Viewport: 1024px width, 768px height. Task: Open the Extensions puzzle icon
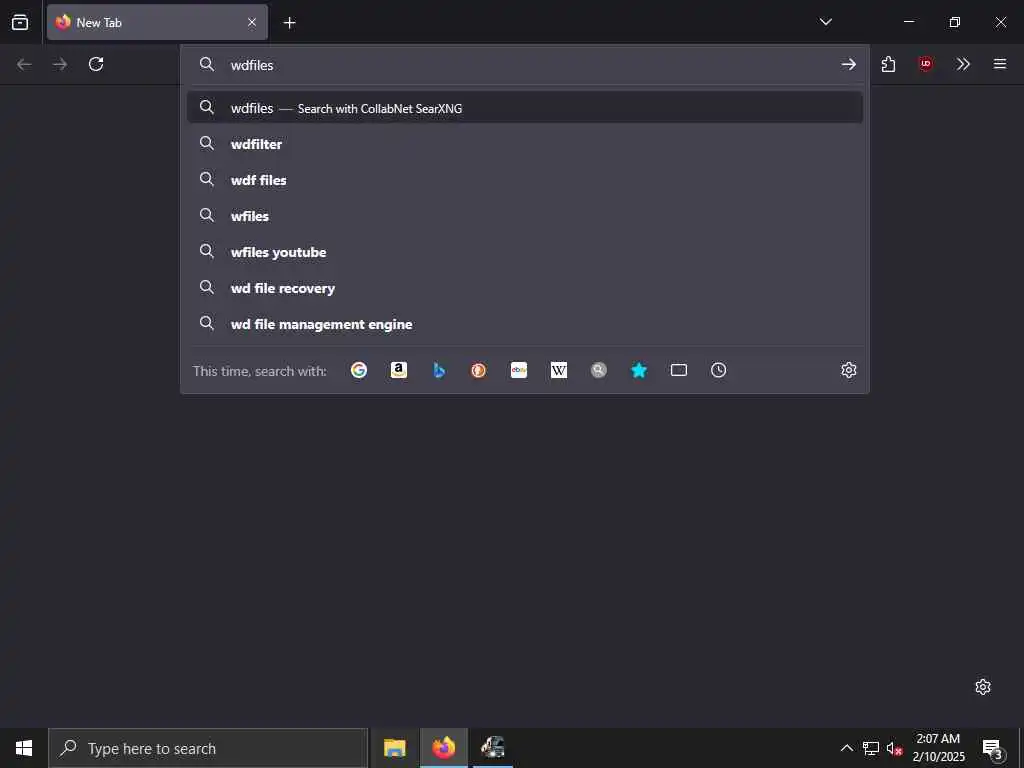tap(888, 64)
